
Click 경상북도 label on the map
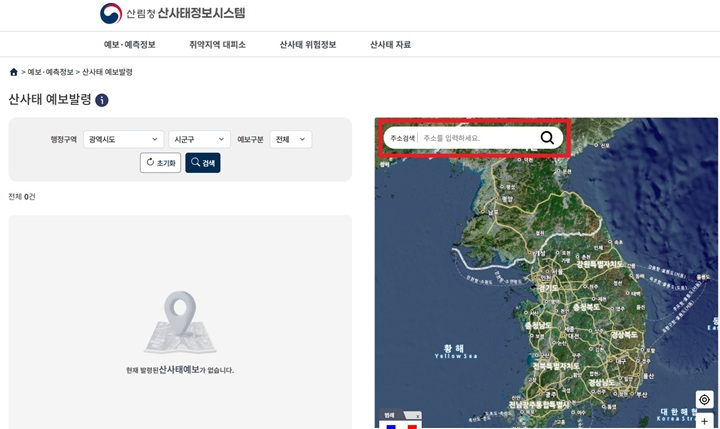[624, 335]
